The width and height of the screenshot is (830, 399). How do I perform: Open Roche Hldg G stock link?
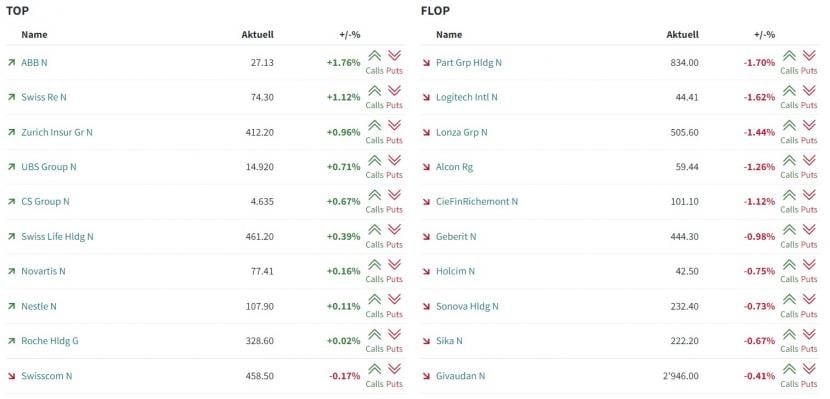[x=50, y=341]
